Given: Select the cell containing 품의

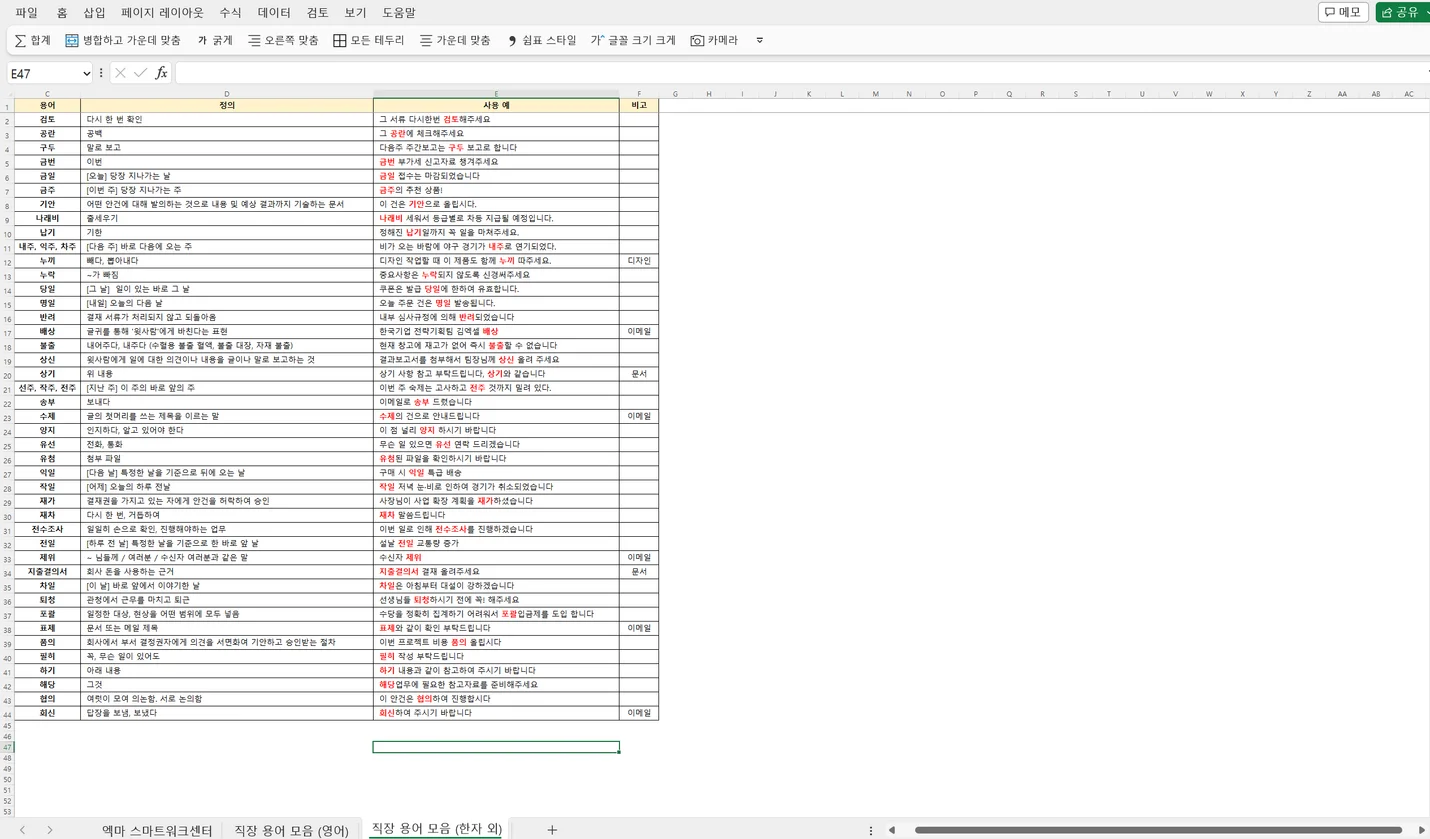Looking at the screenshot, I should (x=47, y=642).
